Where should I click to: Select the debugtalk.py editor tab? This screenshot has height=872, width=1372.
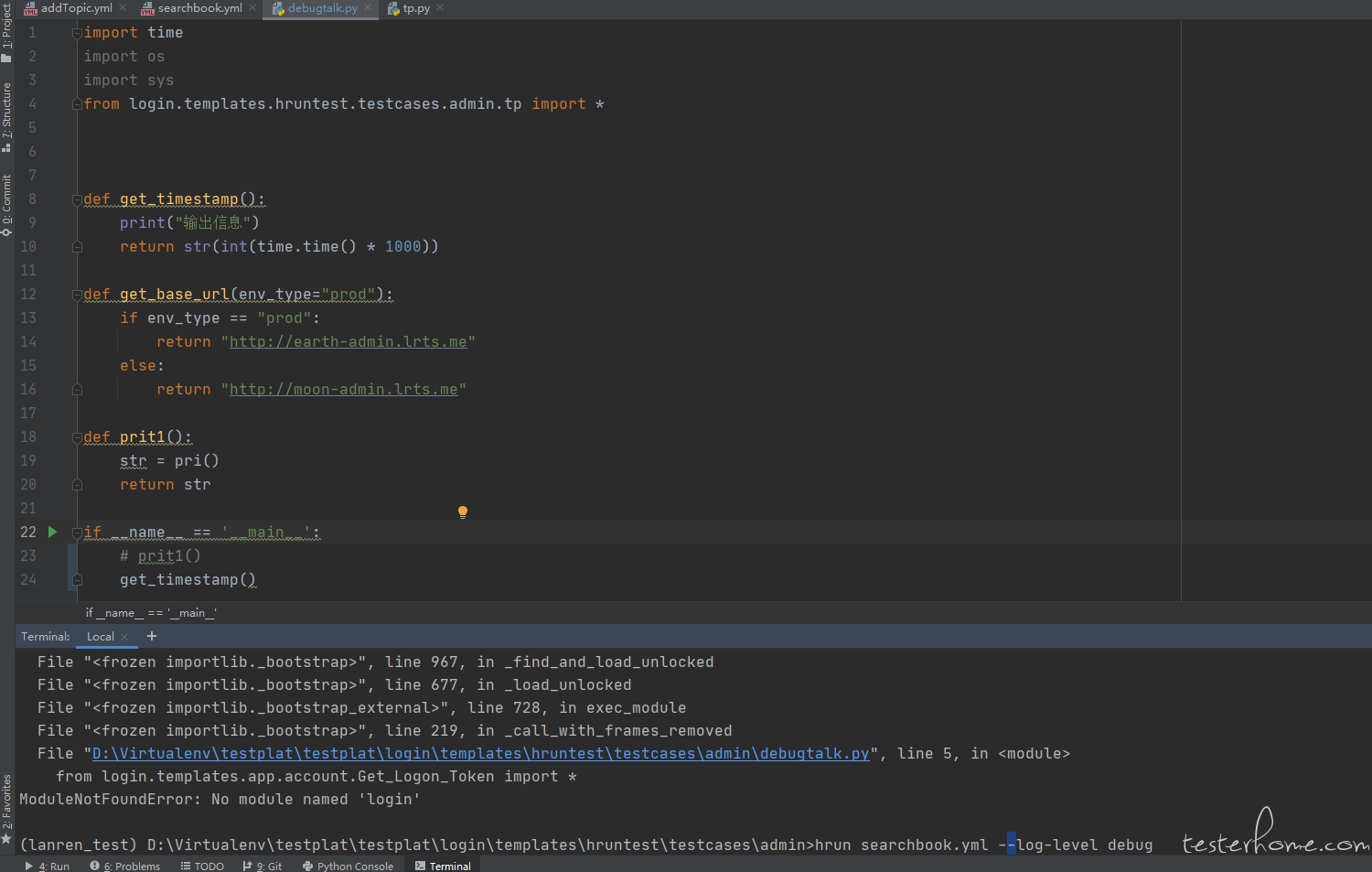[321, 8]
